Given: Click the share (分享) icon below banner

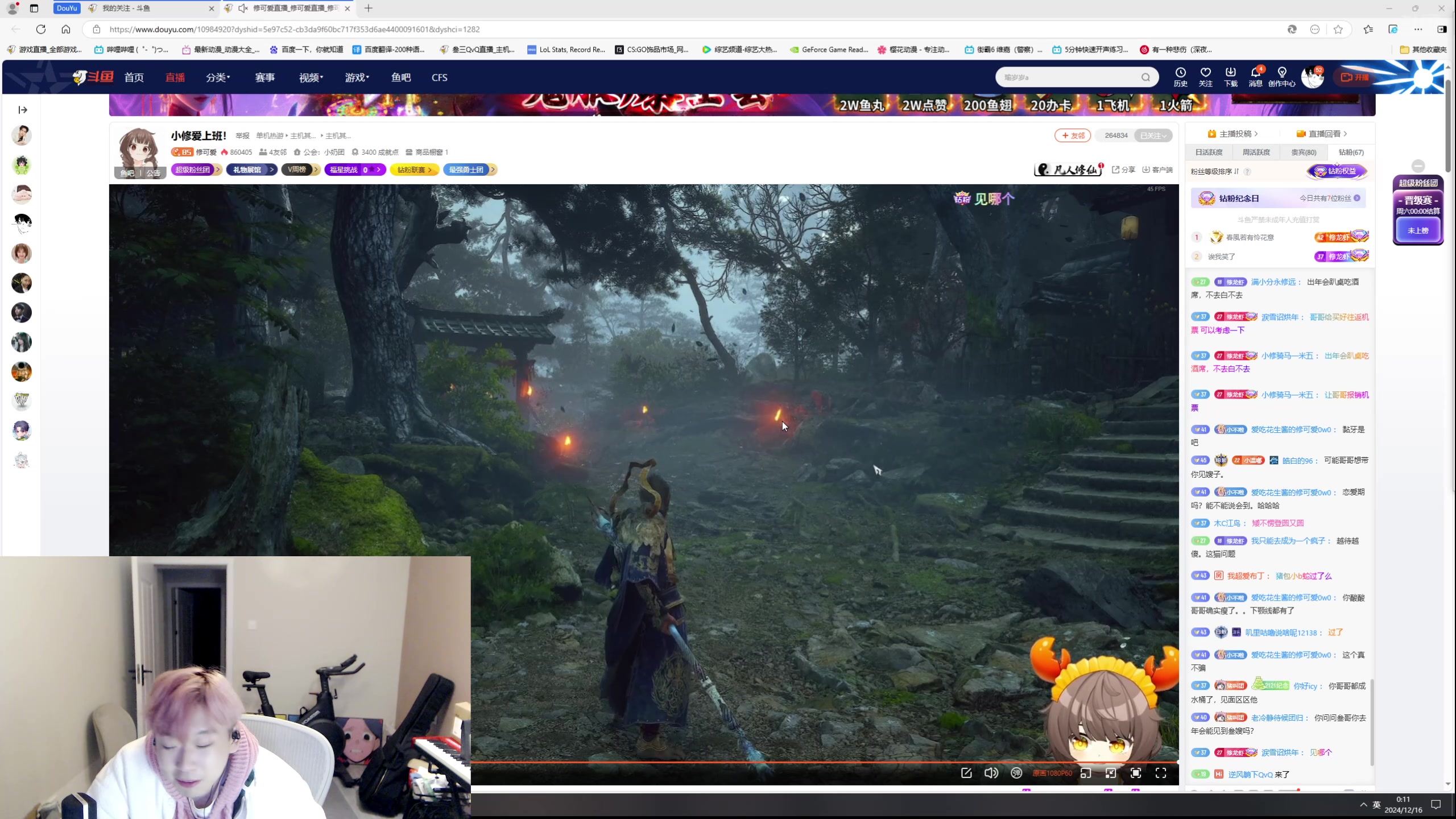Looking at the screenshot, I should point(1123,169).
